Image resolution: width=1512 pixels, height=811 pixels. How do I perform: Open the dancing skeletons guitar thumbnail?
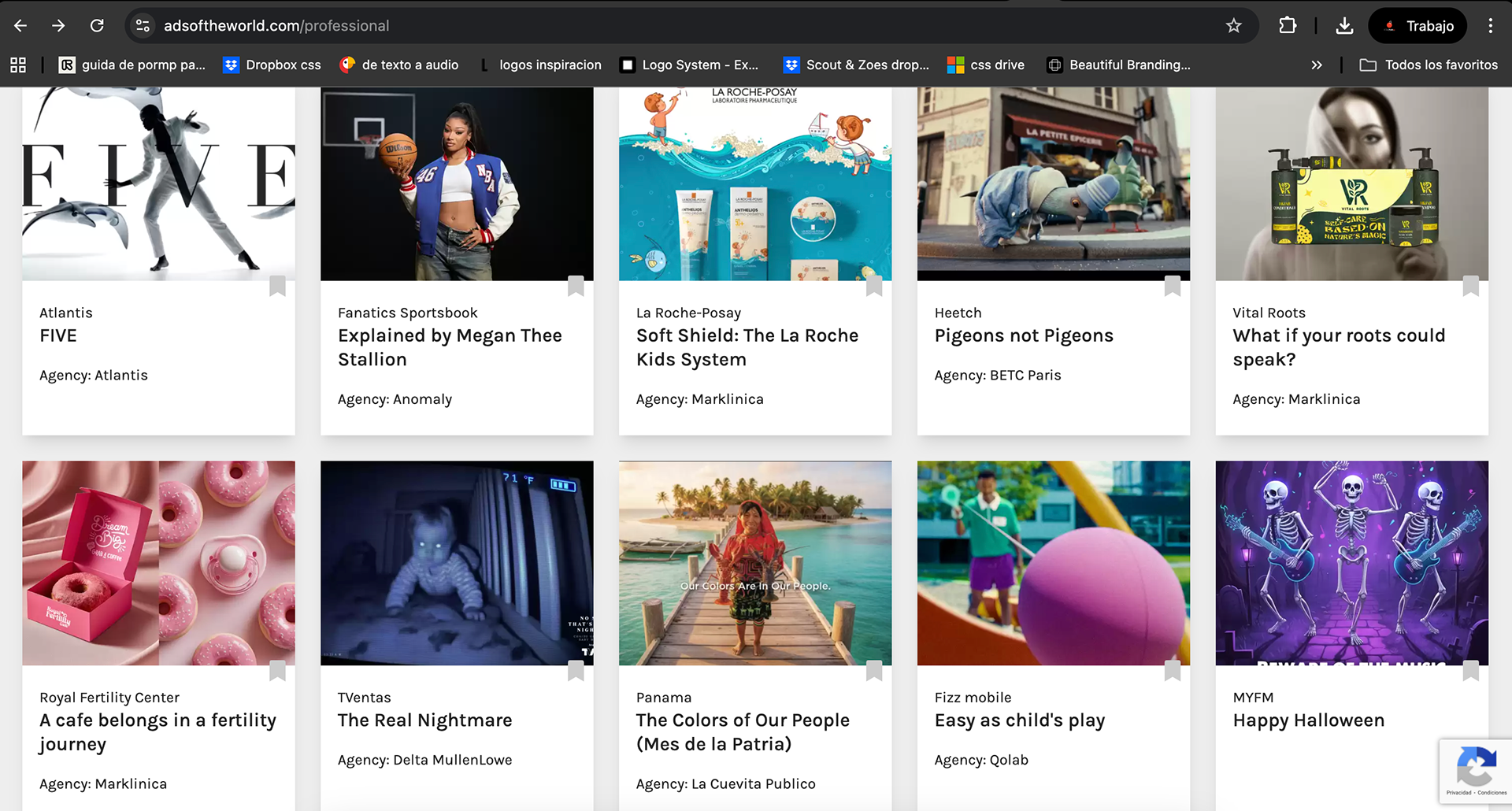pyautogui.click(x=1352, y=563)
